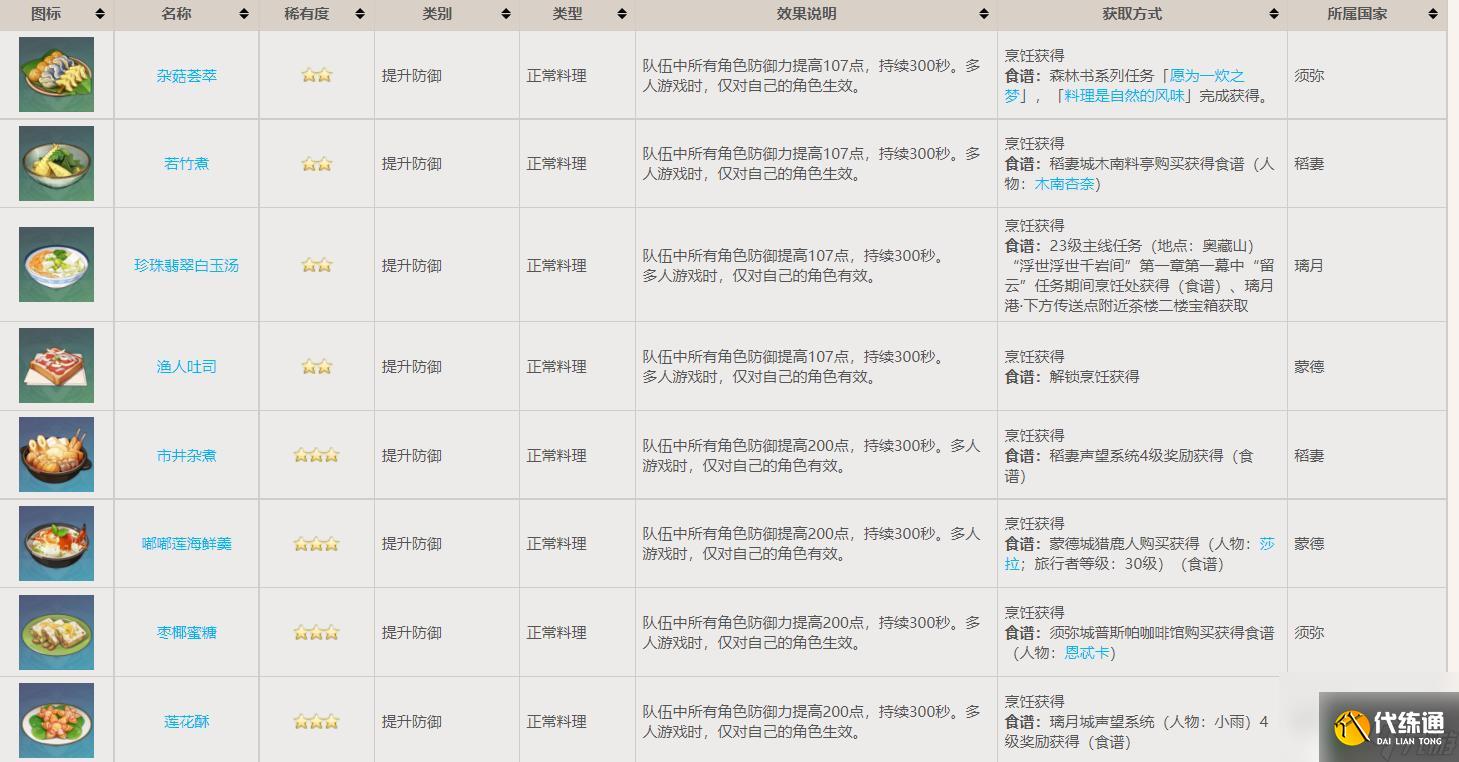The image size is (1459, 762).
Task: Sort table by 类型 column arrows
Action: pos(622,14)
